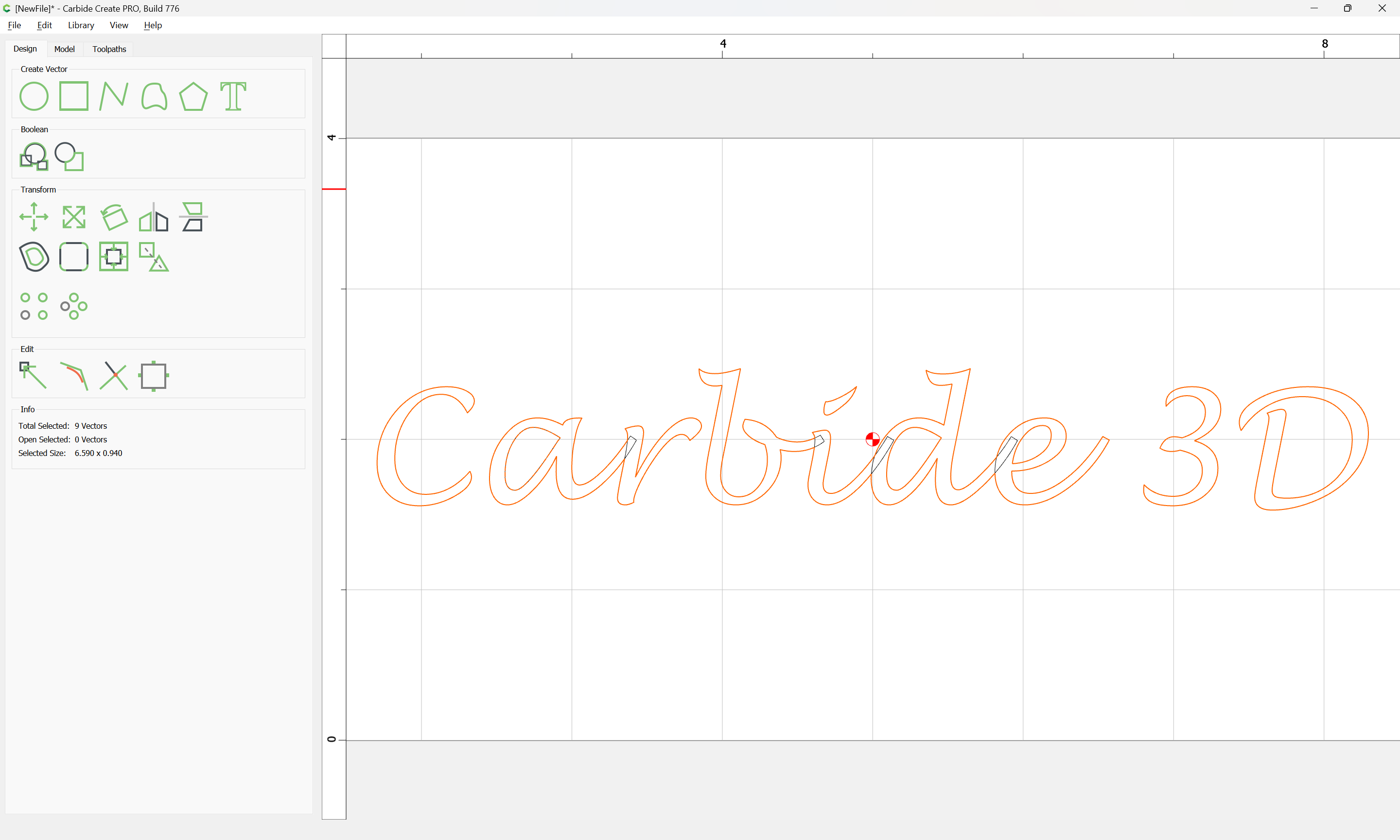
Task: Open the Rotate transform tool
Action: tap(114, 217)
